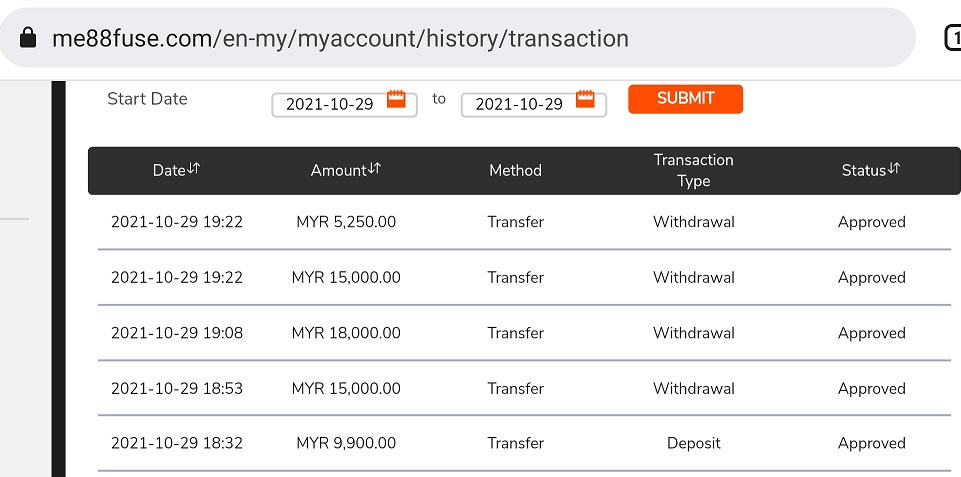Click the start date input field
The width and height of the screenshot is (961, 477).
click(329, 104)
